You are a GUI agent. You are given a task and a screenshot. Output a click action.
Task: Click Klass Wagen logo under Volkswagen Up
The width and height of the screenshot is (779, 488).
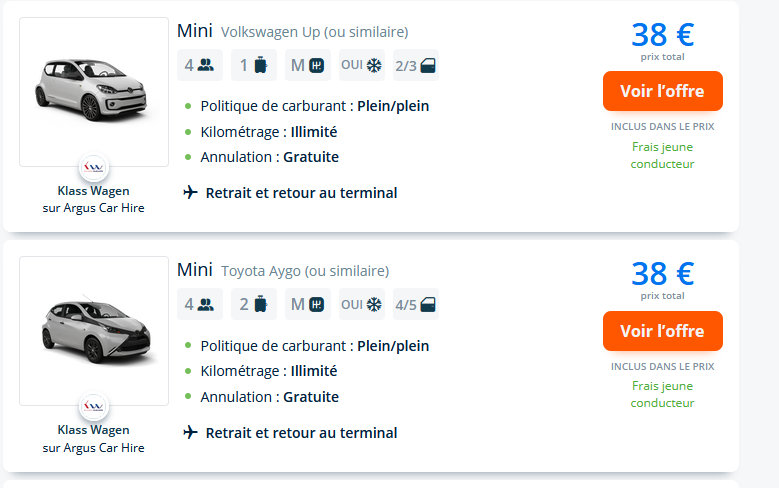tap(94, 167)
